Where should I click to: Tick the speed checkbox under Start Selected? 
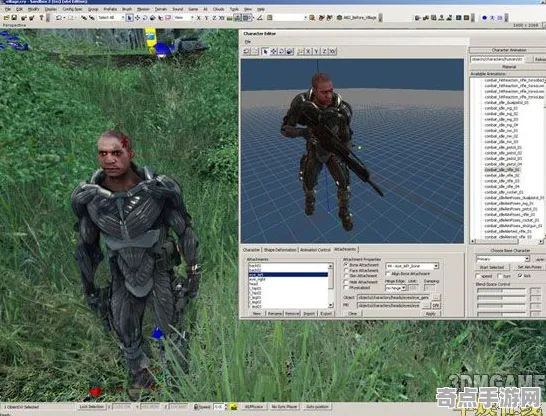coord(478,276)
